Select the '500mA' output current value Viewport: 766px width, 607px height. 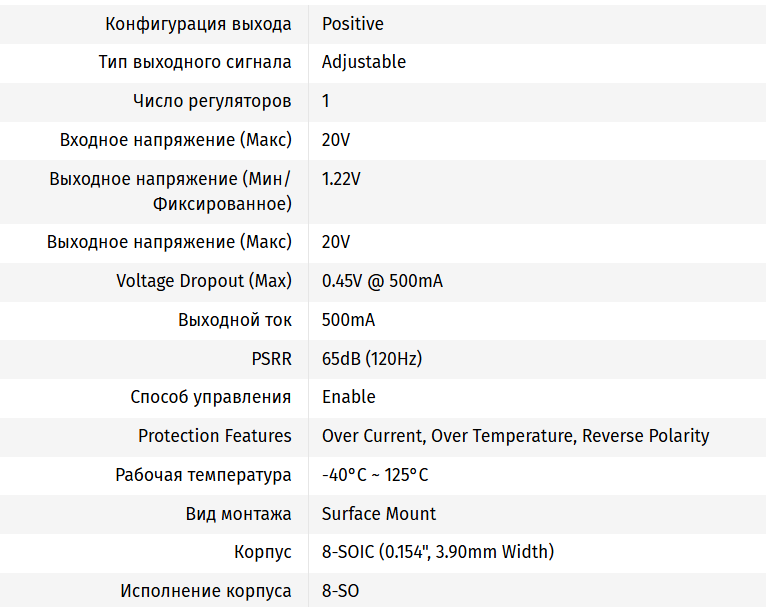[x=348, y=320]
